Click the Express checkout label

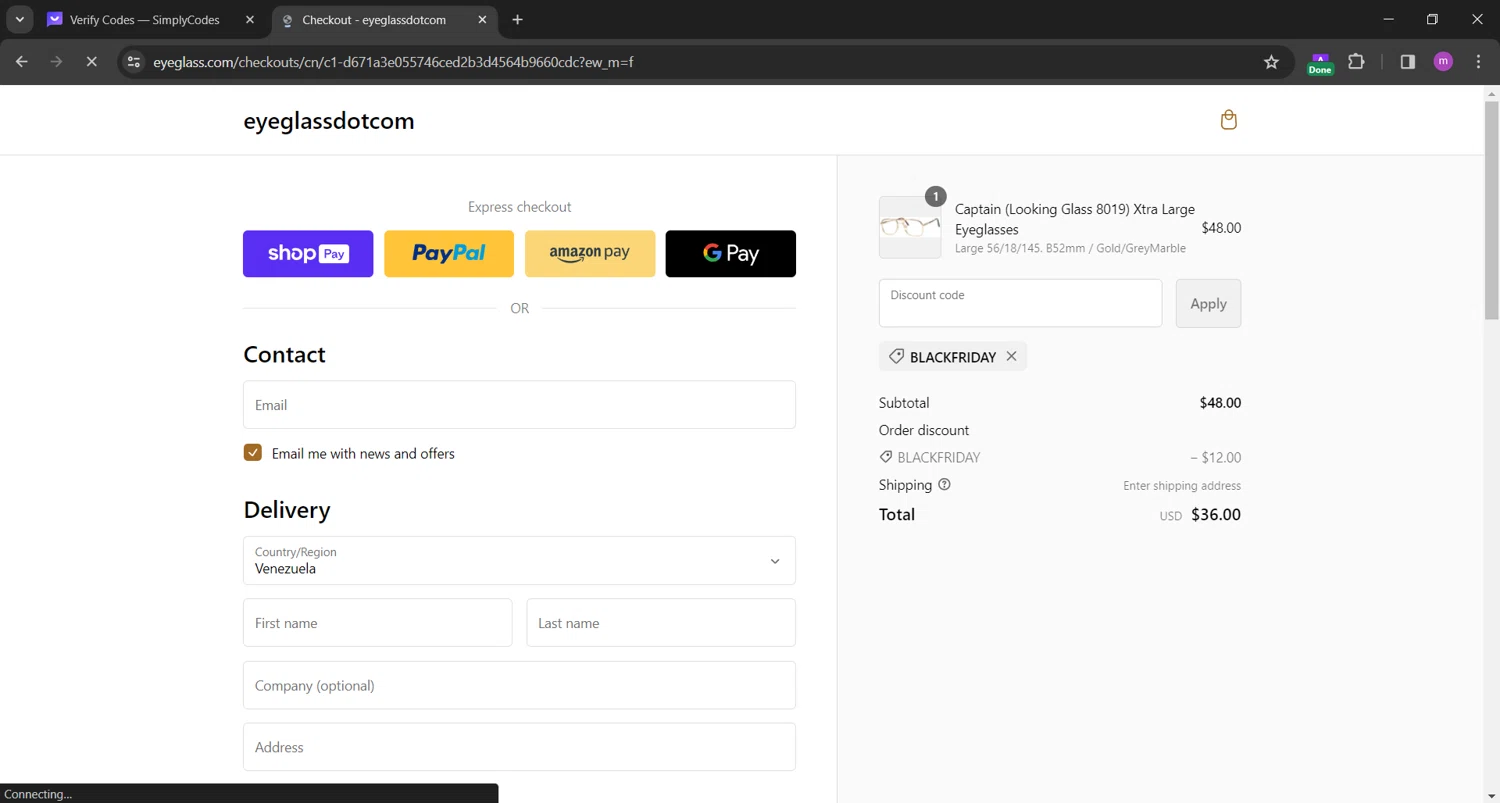(519, 207)
